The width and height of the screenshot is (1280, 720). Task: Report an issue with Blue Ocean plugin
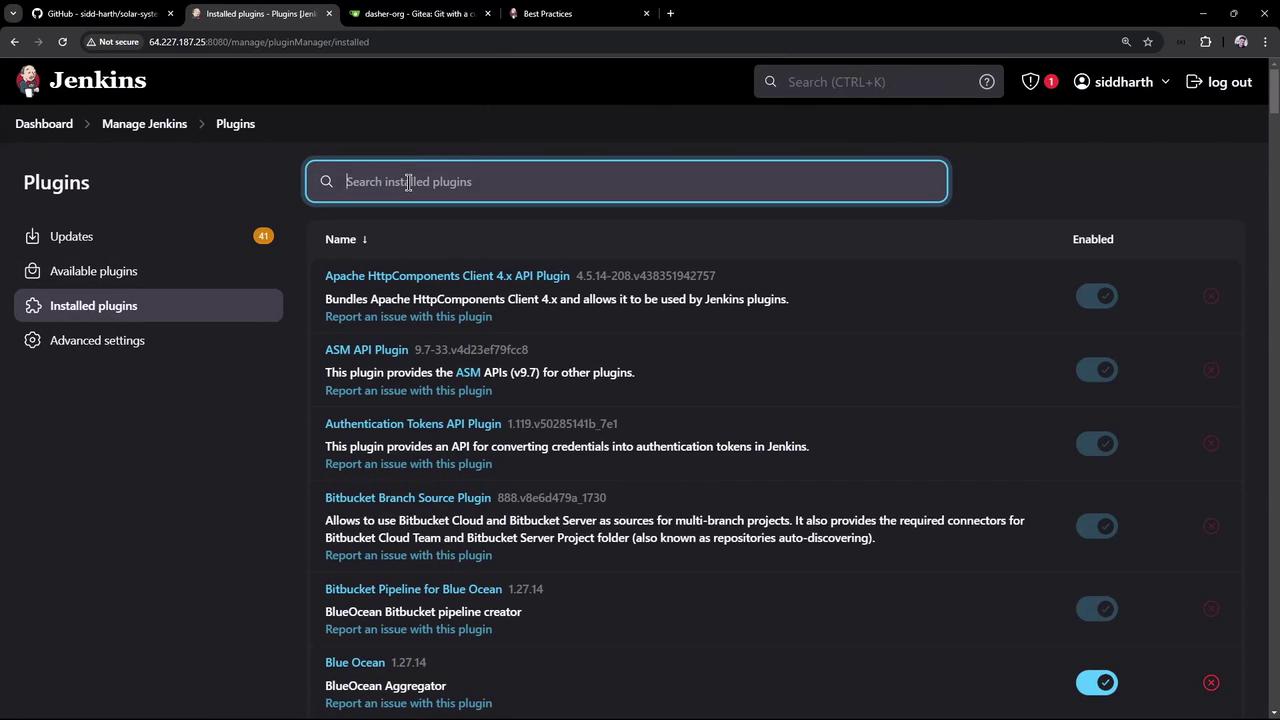coord(408,703)
